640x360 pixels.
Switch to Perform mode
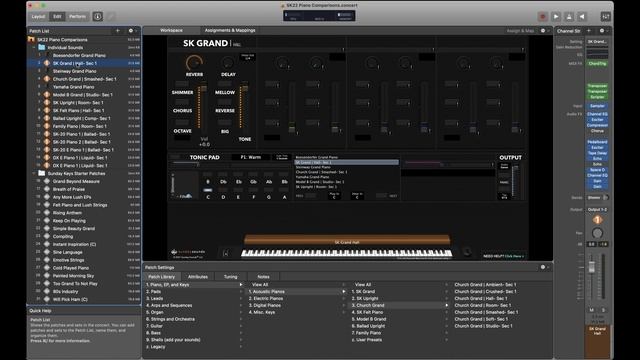pos(78,17)
